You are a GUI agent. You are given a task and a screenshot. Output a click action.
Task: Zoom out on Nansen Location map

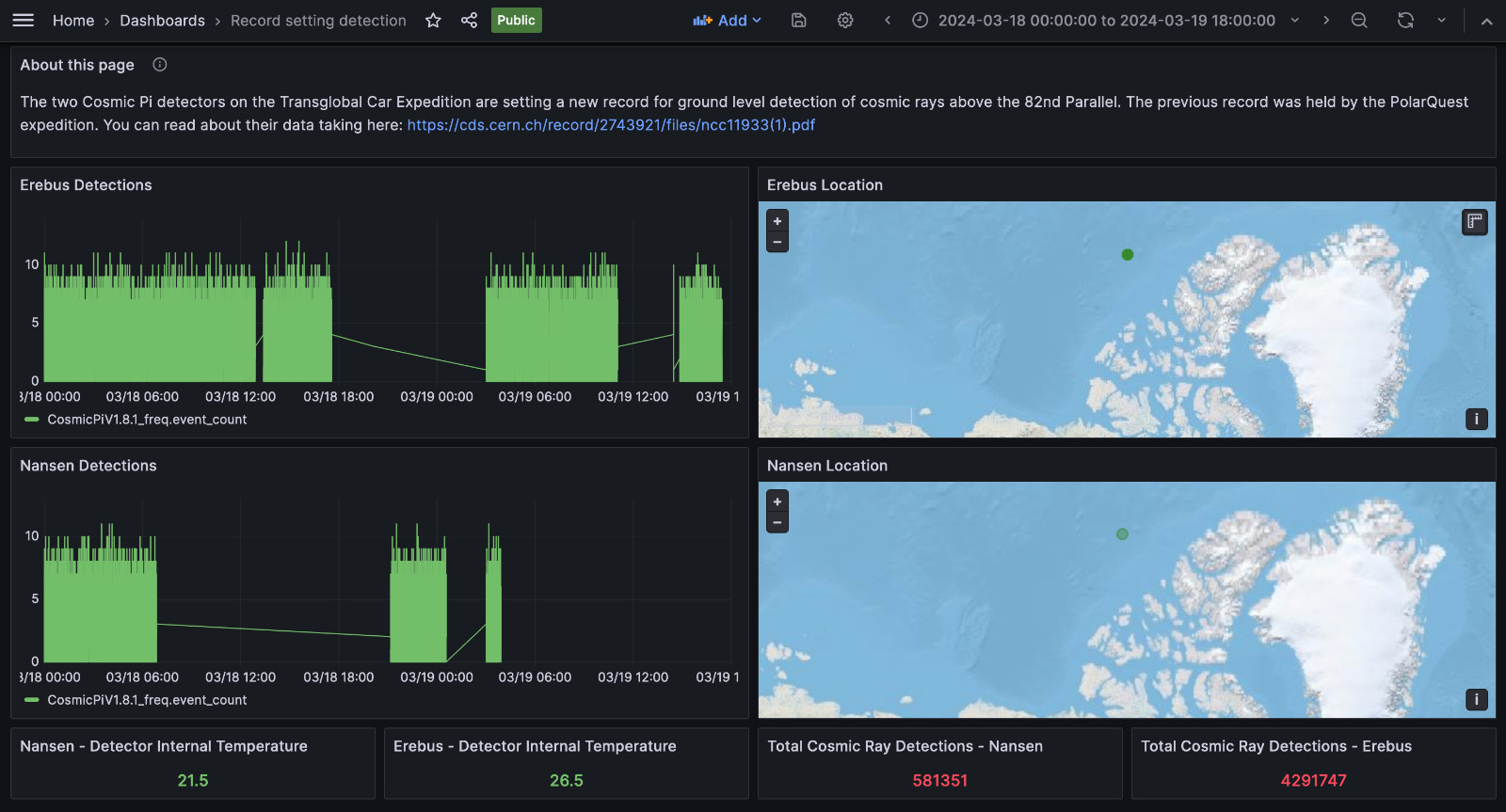pyautogui.click(x=777, y=522)
